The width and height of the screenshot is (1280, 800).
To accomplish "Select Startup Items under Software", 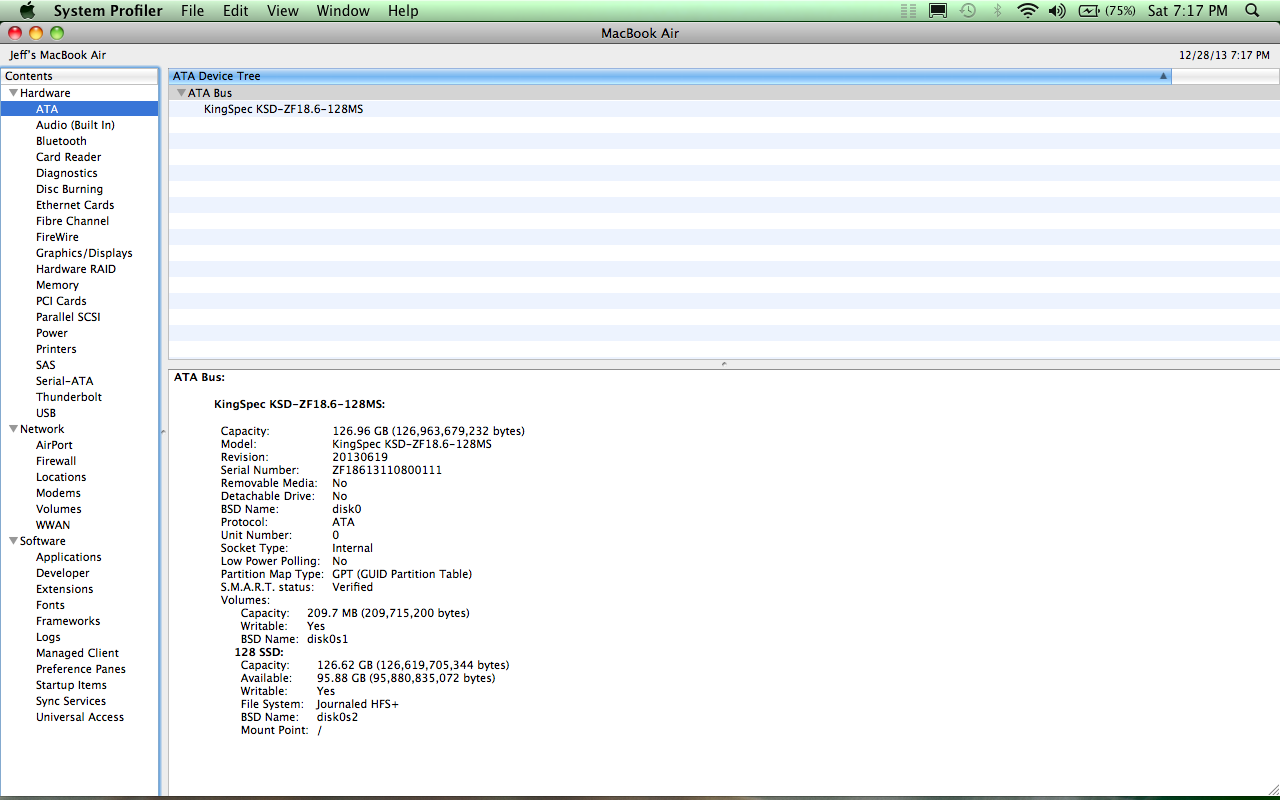I will point(71,685).
